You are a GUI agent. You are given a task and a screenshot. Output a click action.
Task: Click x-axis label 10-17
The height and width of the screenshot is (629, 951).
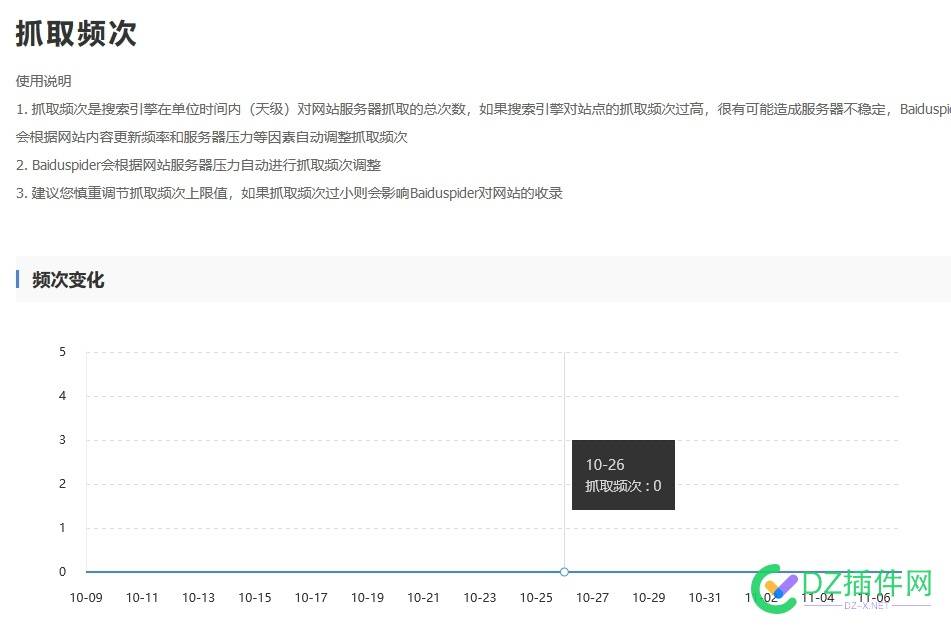(x=311, y=597)
